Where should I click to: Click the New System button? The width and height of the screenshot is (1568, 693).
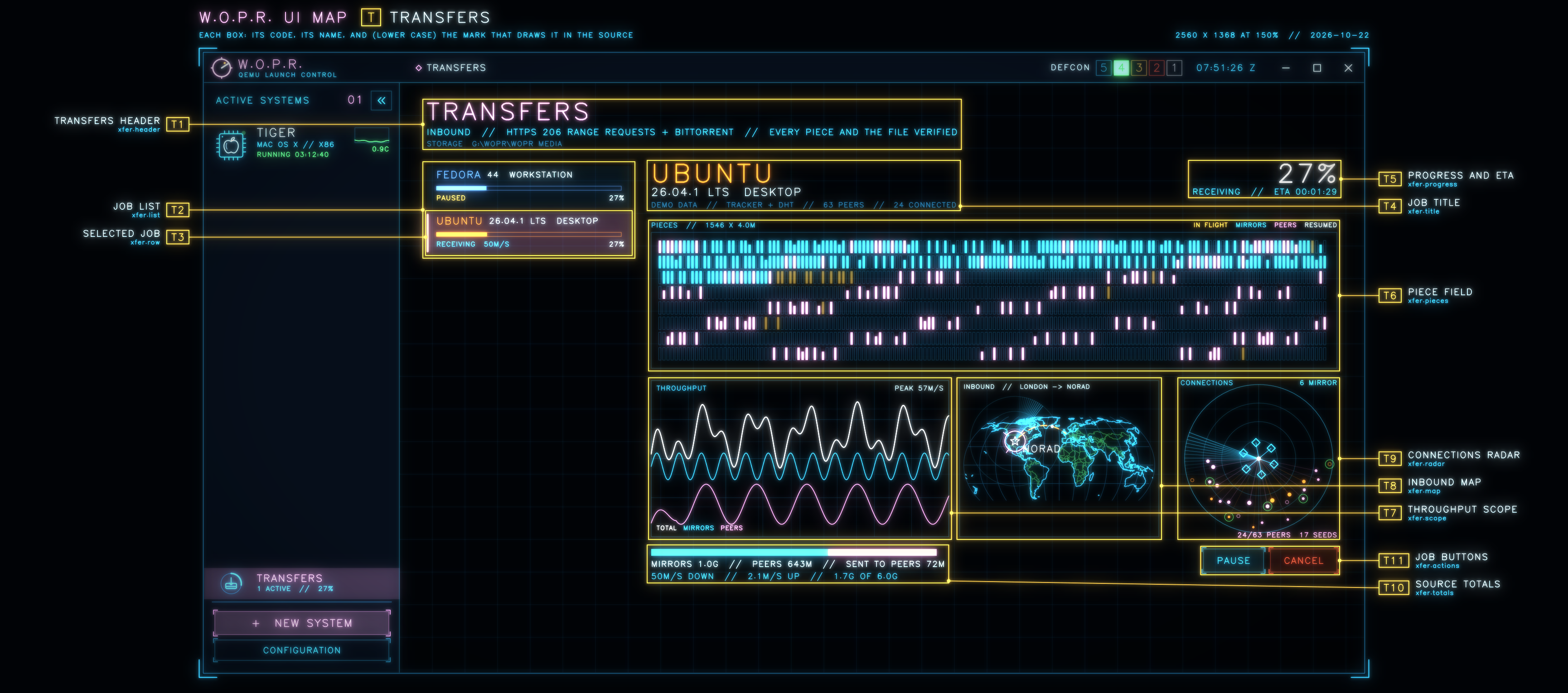[x=302, y=623]
